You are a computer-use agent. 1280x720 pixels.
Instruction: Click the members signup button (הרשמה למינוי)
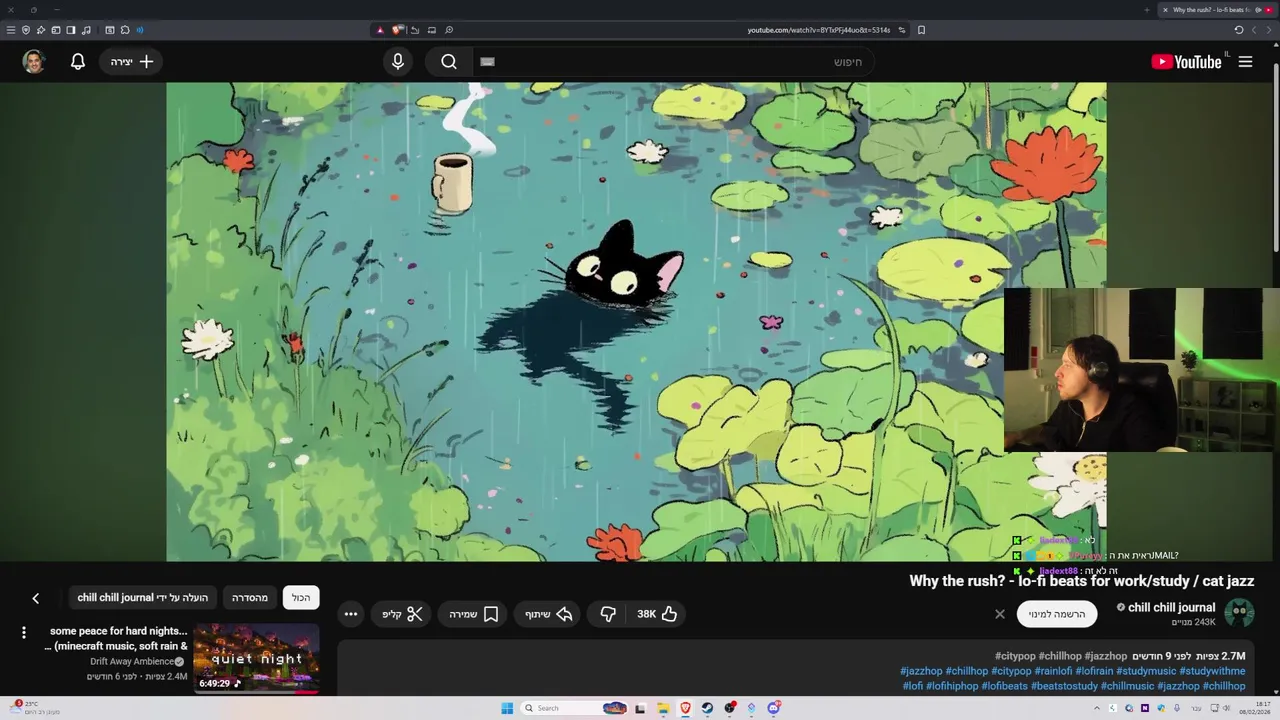[x=1057, y=614]
